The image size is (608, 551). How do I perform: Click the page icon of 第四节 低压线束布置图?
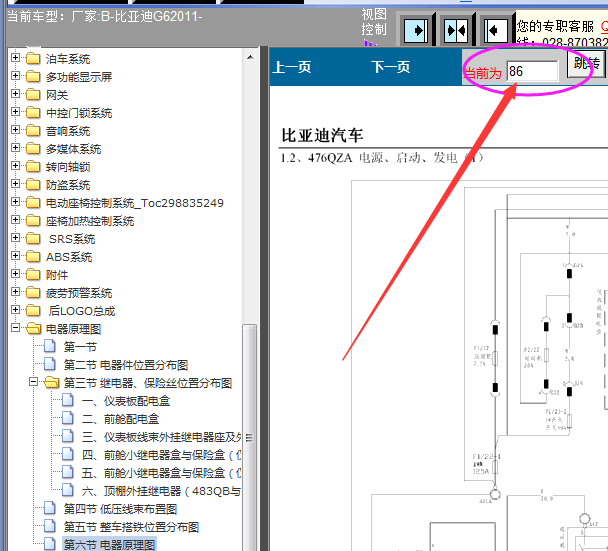pos(50,508)
